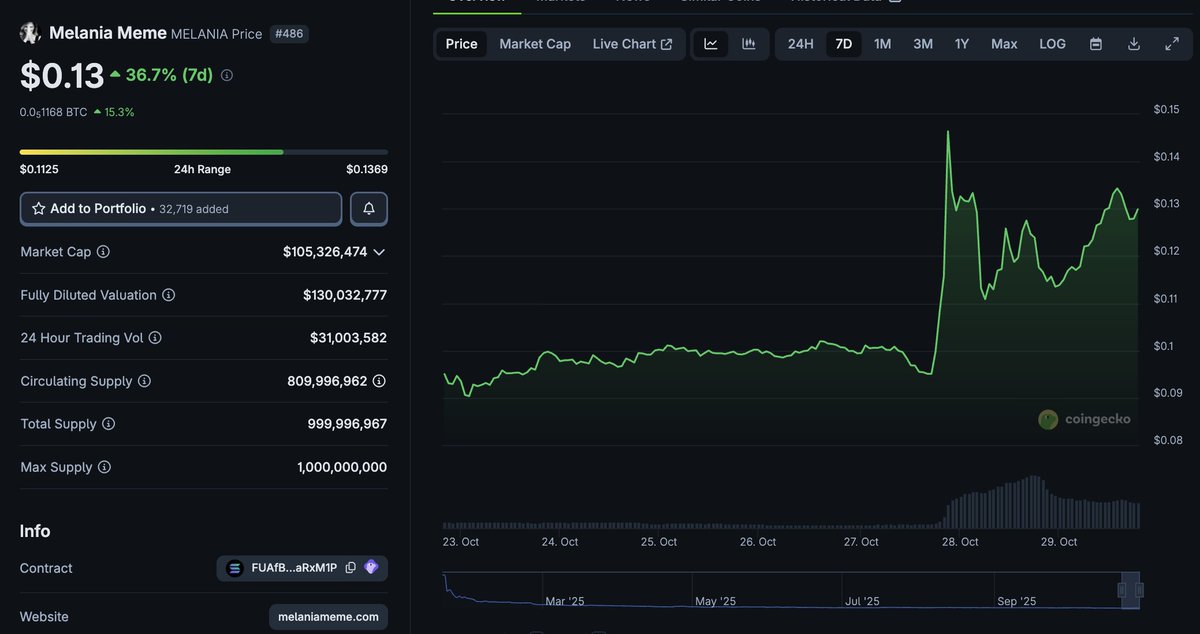Select the line chart view icon
The height and width of the screenshot is (634, 1200).
tap(711, 44)
